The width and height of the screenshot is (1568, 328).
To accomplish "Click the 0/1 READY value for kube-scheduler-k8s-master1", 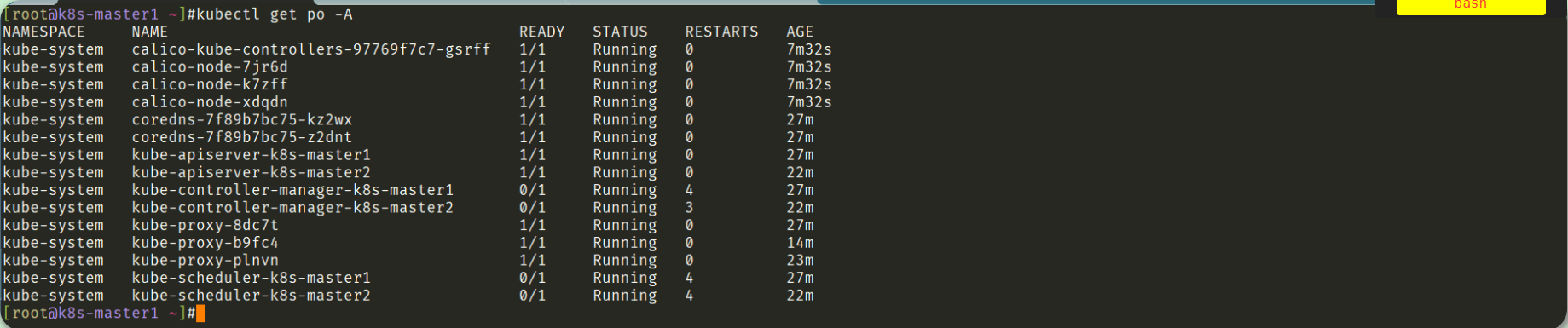I will pos(533,278).
